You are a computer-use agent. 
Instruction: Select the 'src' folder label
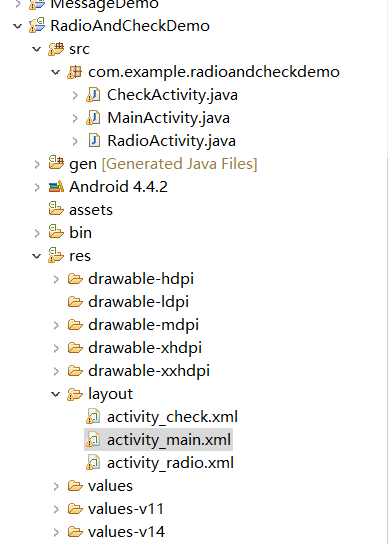pyautogui.click(x=79, y=49)
